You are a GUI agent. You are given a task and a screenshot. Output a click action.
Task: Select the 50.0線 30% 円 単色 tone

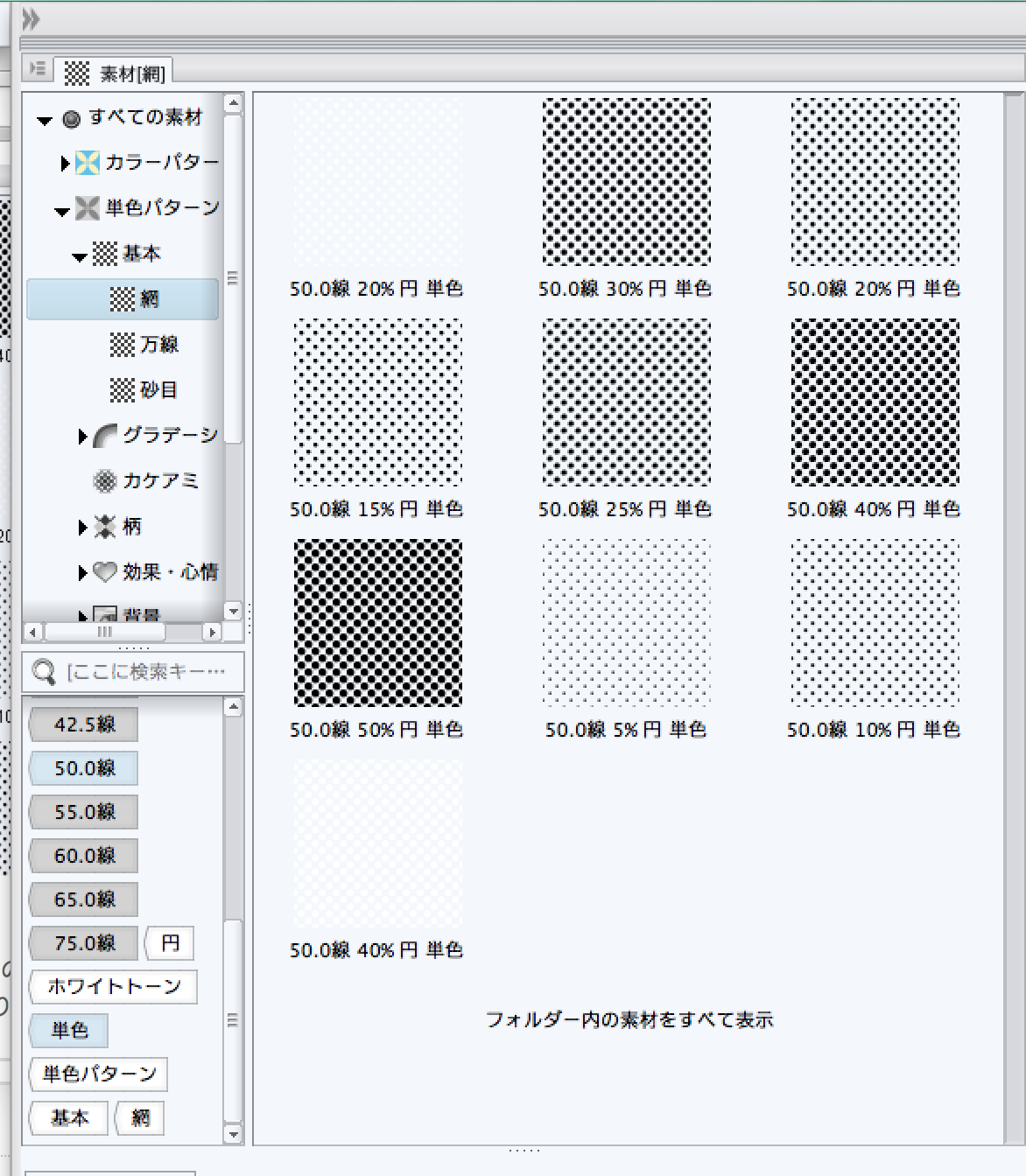(626, 182)
